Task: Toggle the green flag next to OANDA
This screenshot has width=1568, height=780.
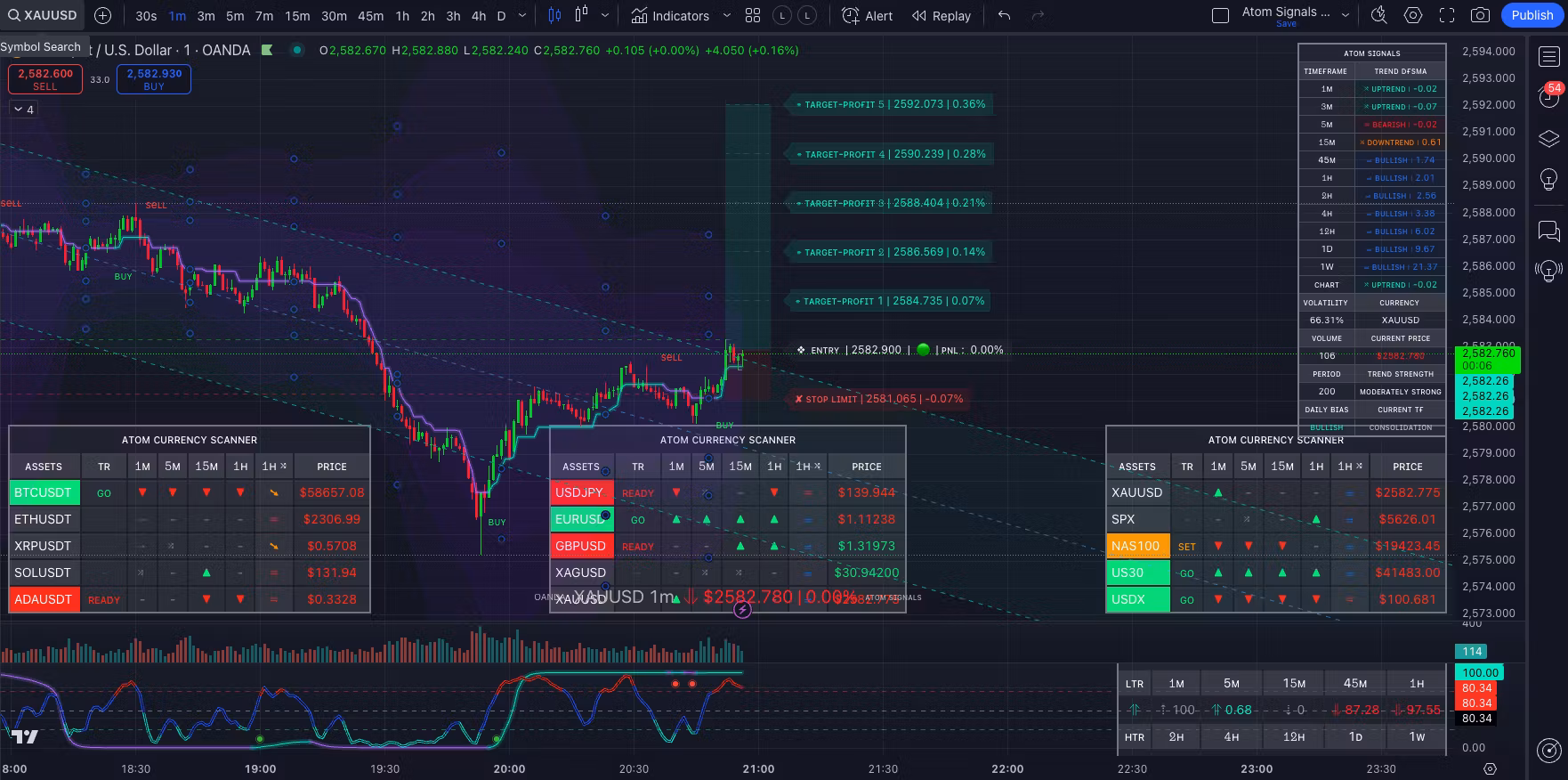Action: pyautogui.click(x=267, y=51)
